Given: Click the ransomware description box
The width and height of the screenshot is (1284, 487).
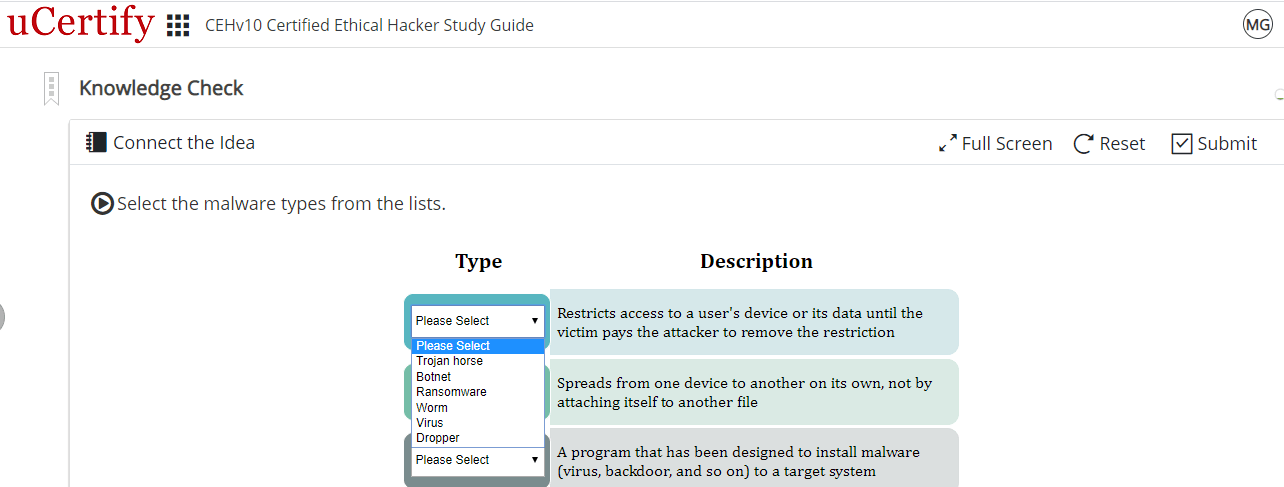Looking at the screenshot, I should coord(753,322).
